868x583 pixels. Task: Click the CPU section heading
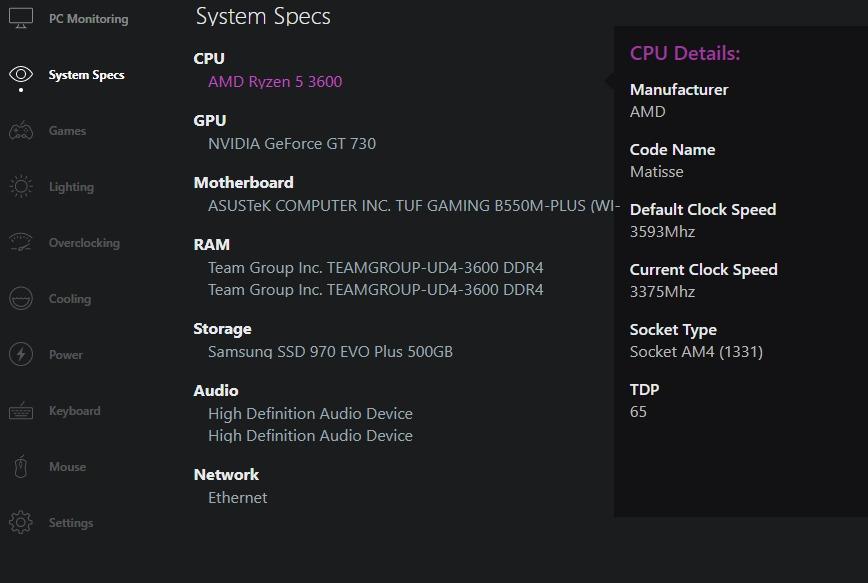[209, 59]
